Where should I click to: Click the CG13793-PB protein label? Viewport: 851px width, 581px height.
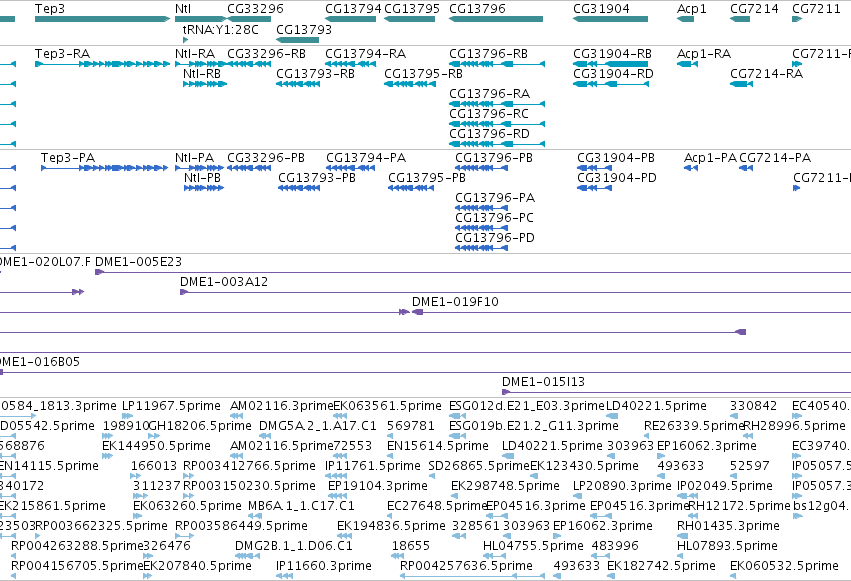[x=317, y=178]
